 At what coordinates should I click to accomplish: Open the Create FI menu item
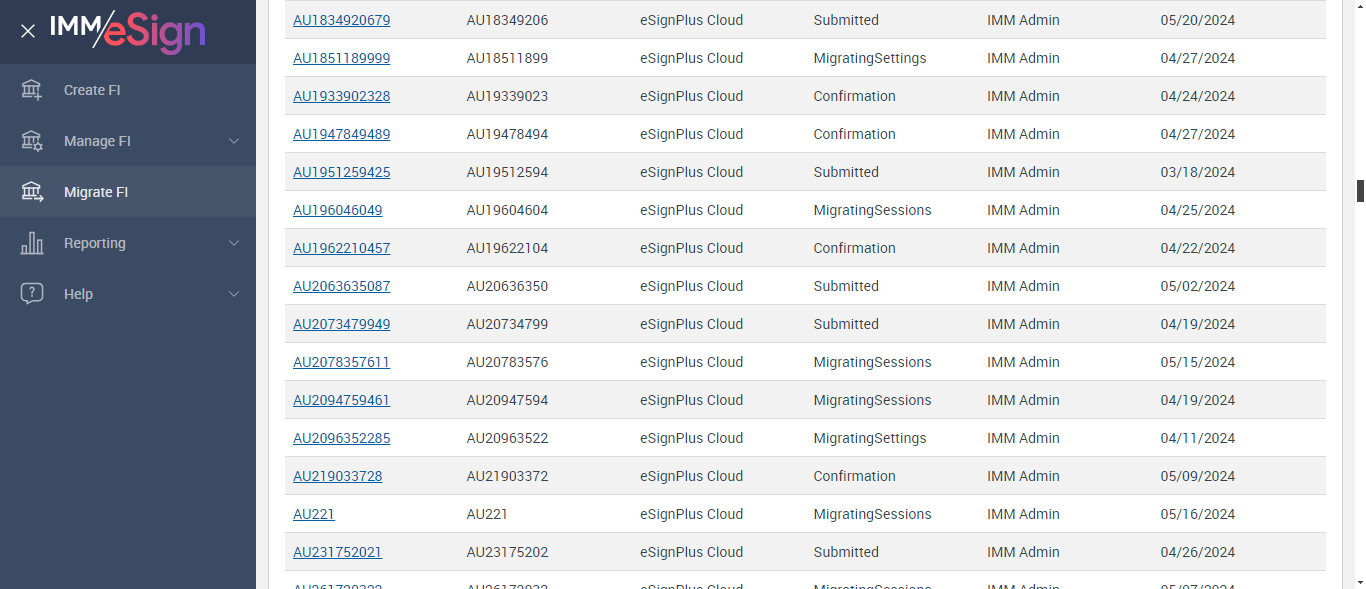[x=92, y=90]
